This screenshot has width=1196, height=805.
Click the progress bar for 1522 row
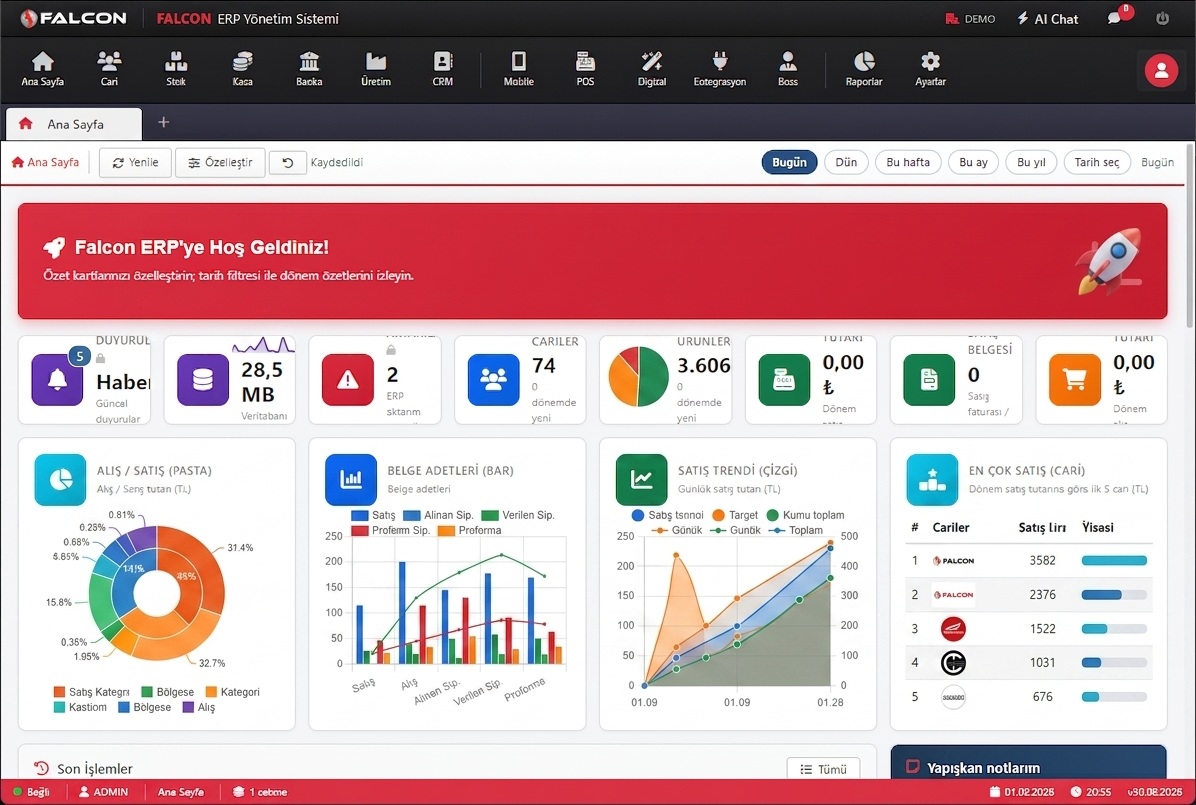[1114, 629]
